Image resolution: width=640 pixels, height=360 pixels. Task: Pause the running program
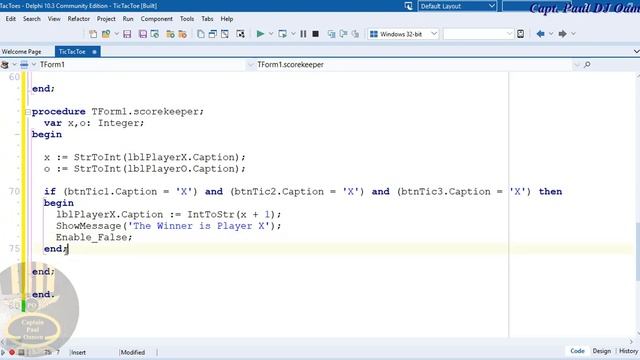click(x=303, y=34)
